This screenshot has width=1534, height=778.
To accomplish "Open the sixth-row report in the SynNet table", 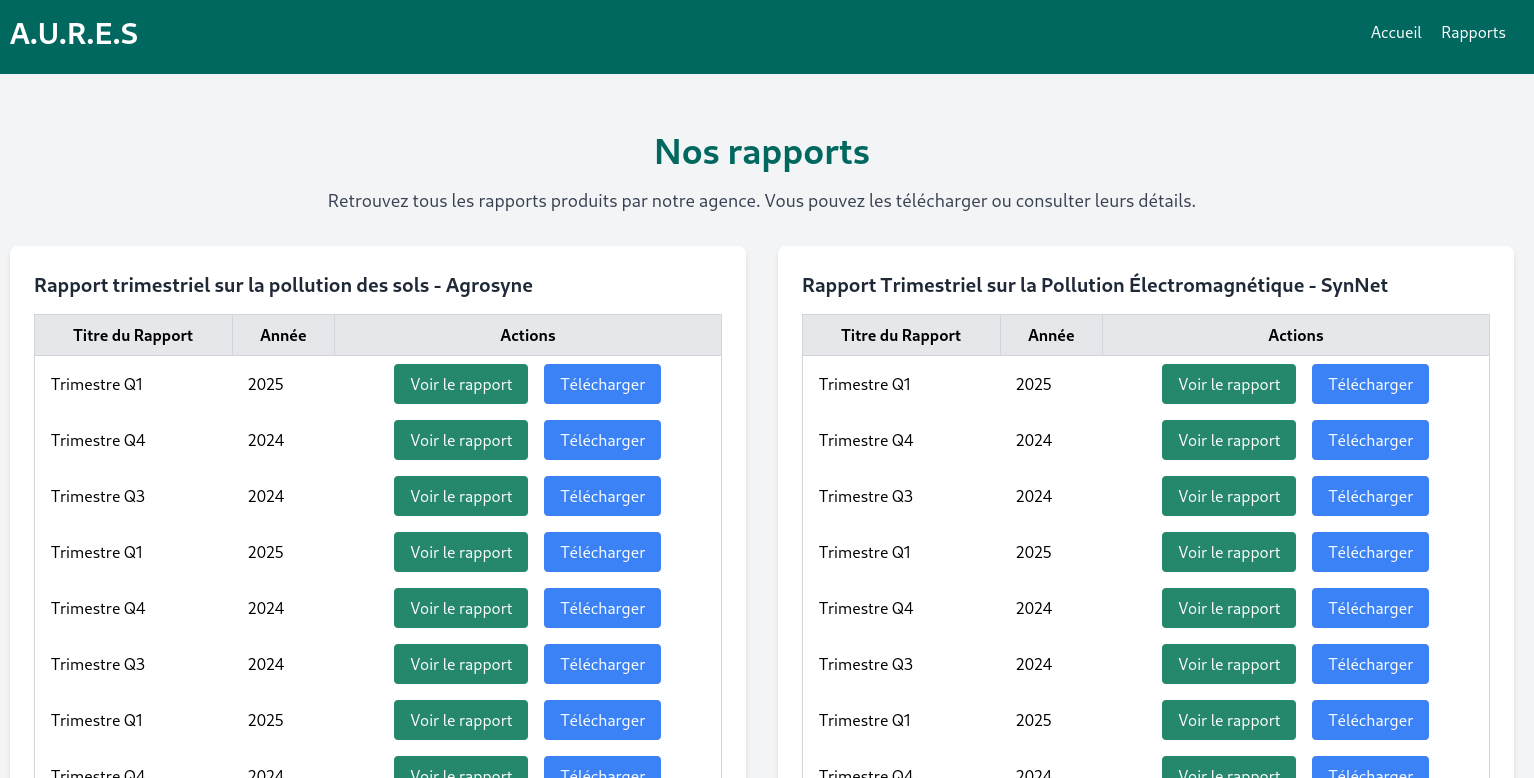I will [1228, 664].
